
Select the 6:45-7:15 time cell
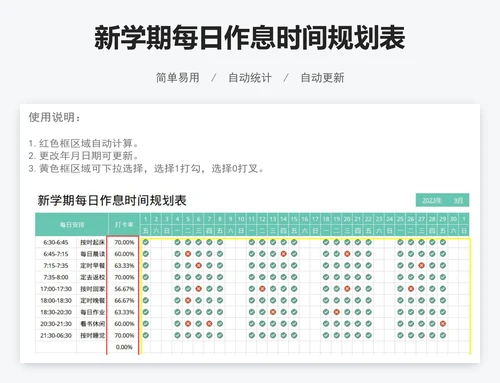pyautogui.click(x=56, y=254)
